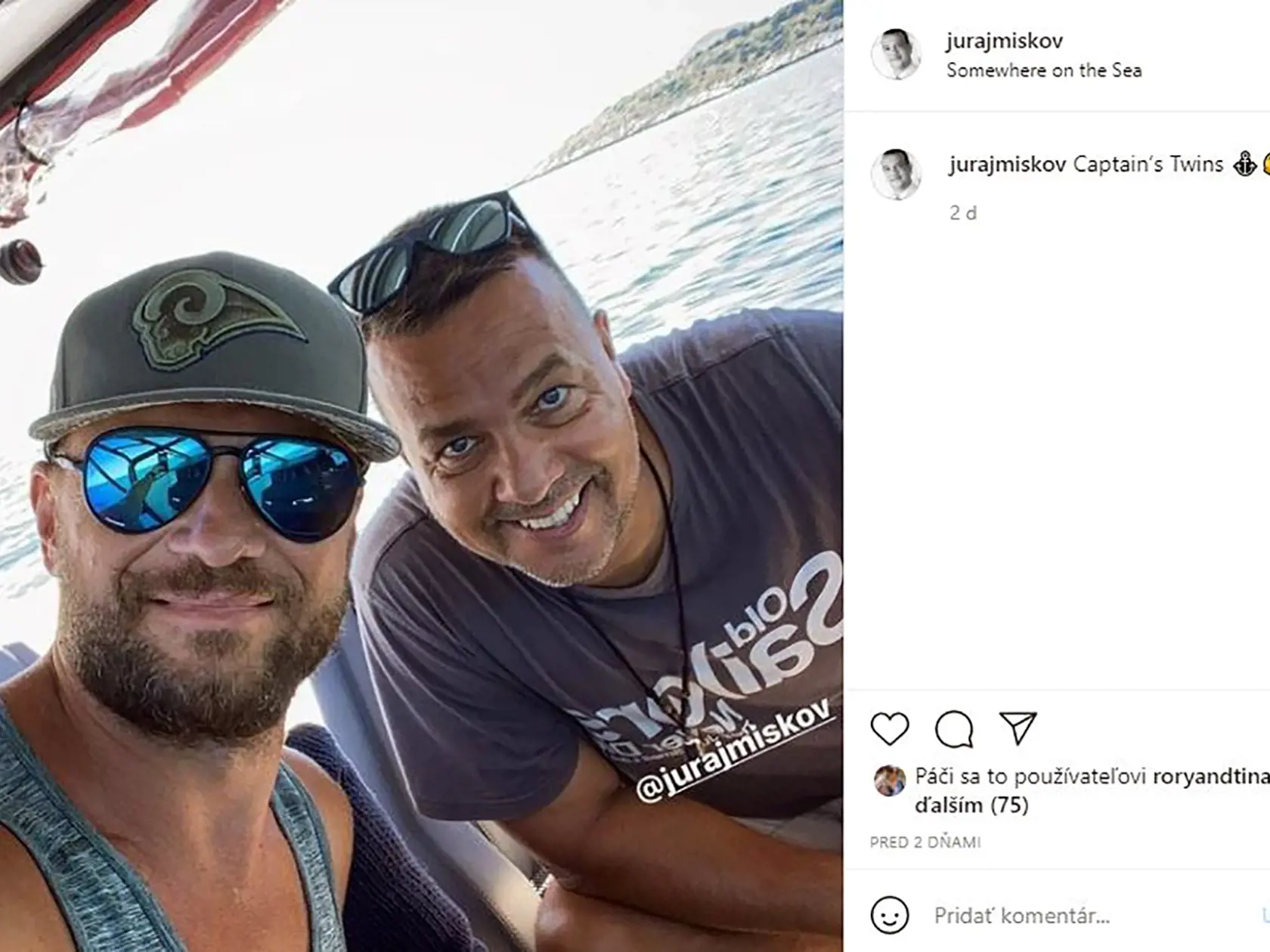The width and height of the screenshot is (1270, 952).
Task: Open the jurajmiskov username in the header
Action: tap(1005, 41)
